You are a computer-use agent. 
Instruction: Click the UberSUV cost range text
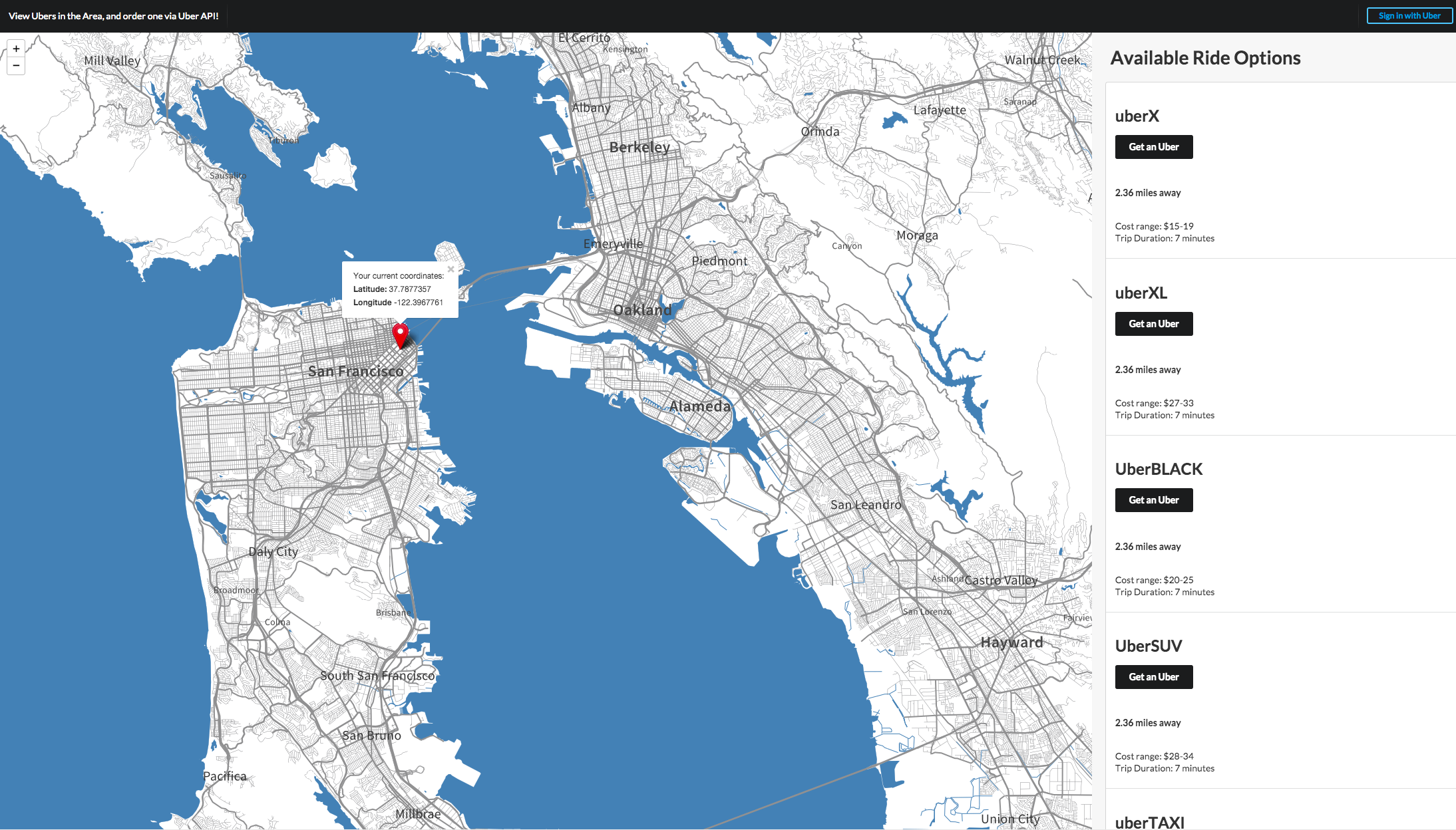1154,756
